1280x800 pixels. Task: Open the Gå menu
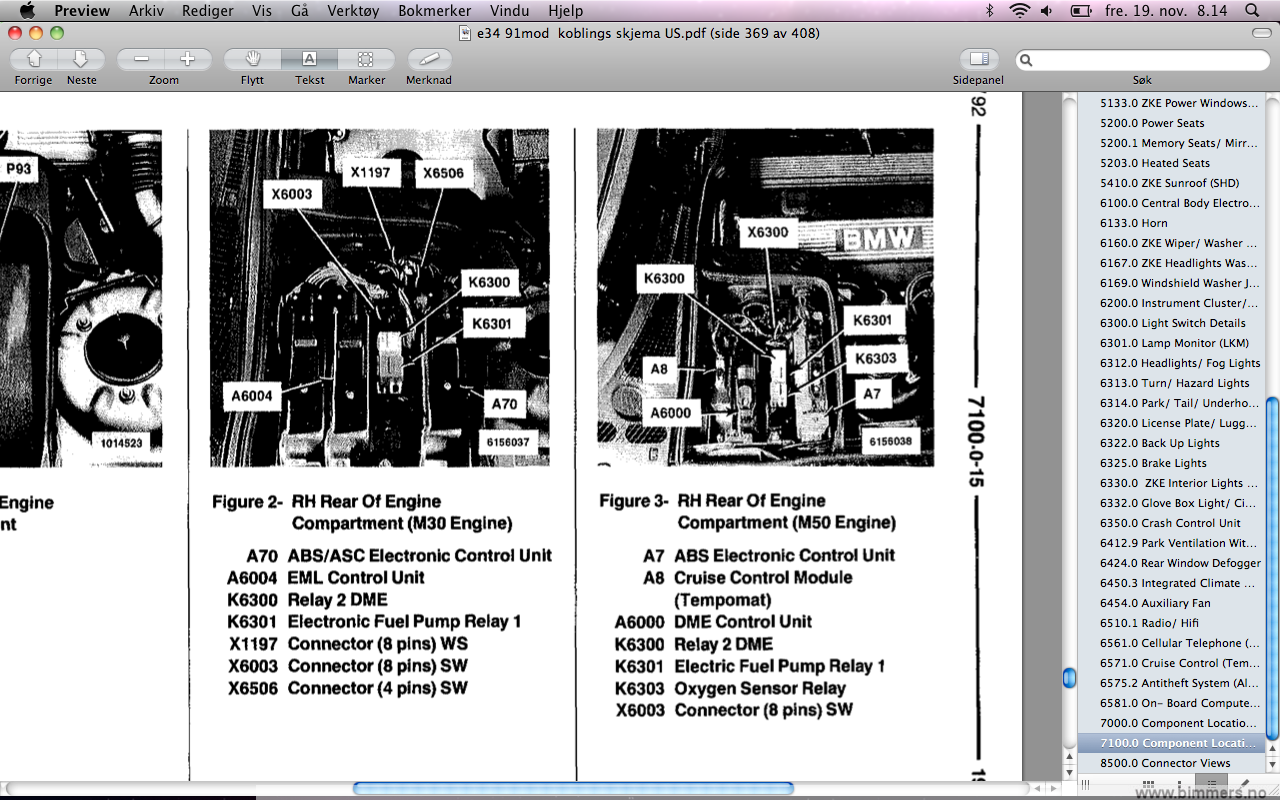[300, 11]
